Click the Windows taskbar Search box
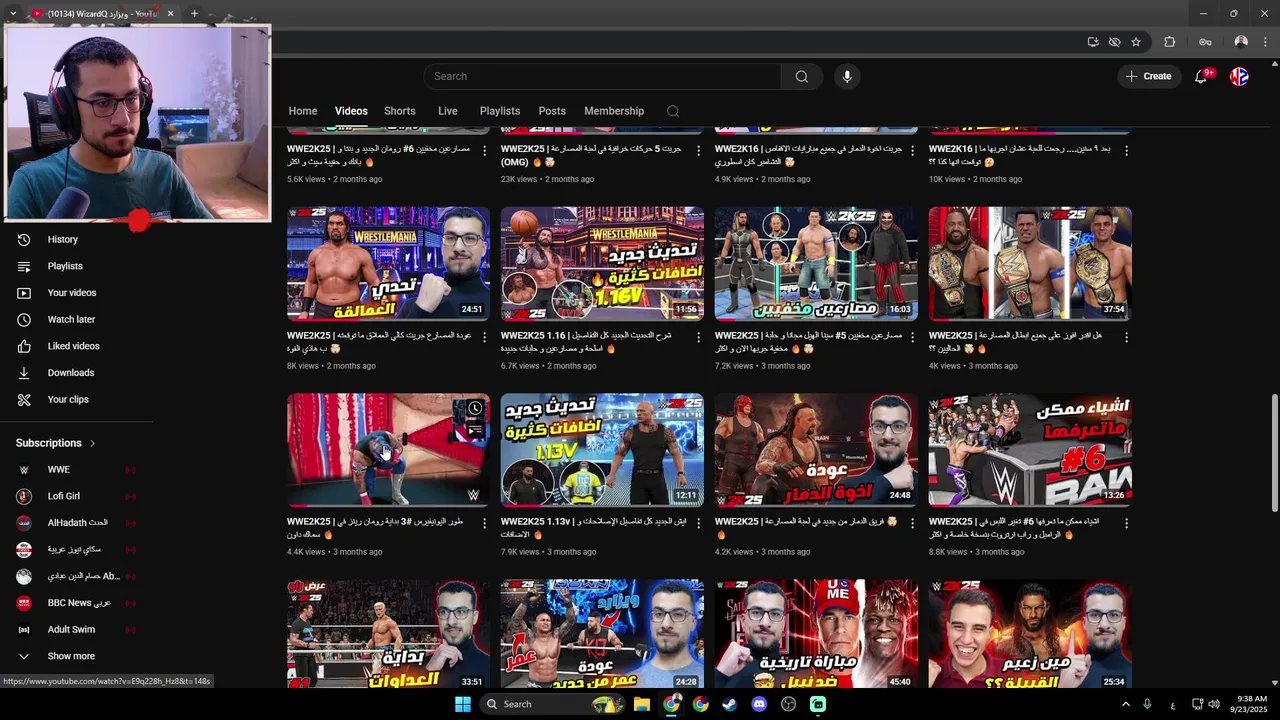This screenshot has height=720, width=1280. [554, 704]
